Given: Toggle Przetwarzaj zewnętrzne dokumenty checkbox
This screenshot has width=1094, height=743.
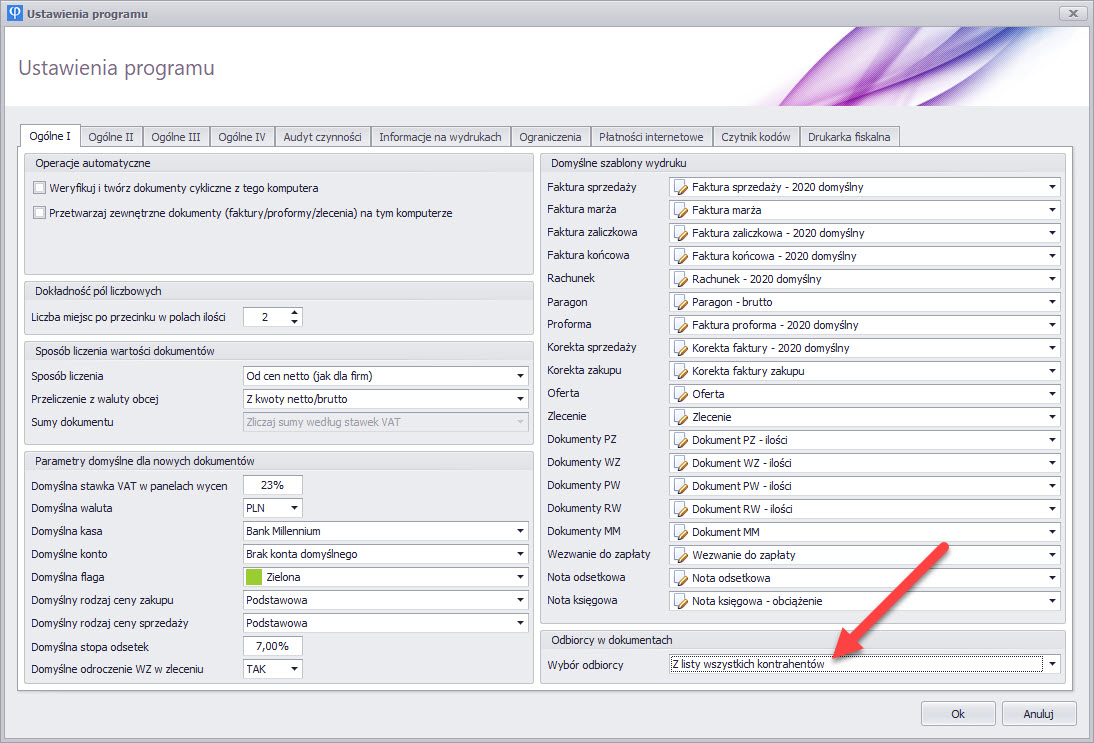Looking at the screenshot, I should click(40, 213).
